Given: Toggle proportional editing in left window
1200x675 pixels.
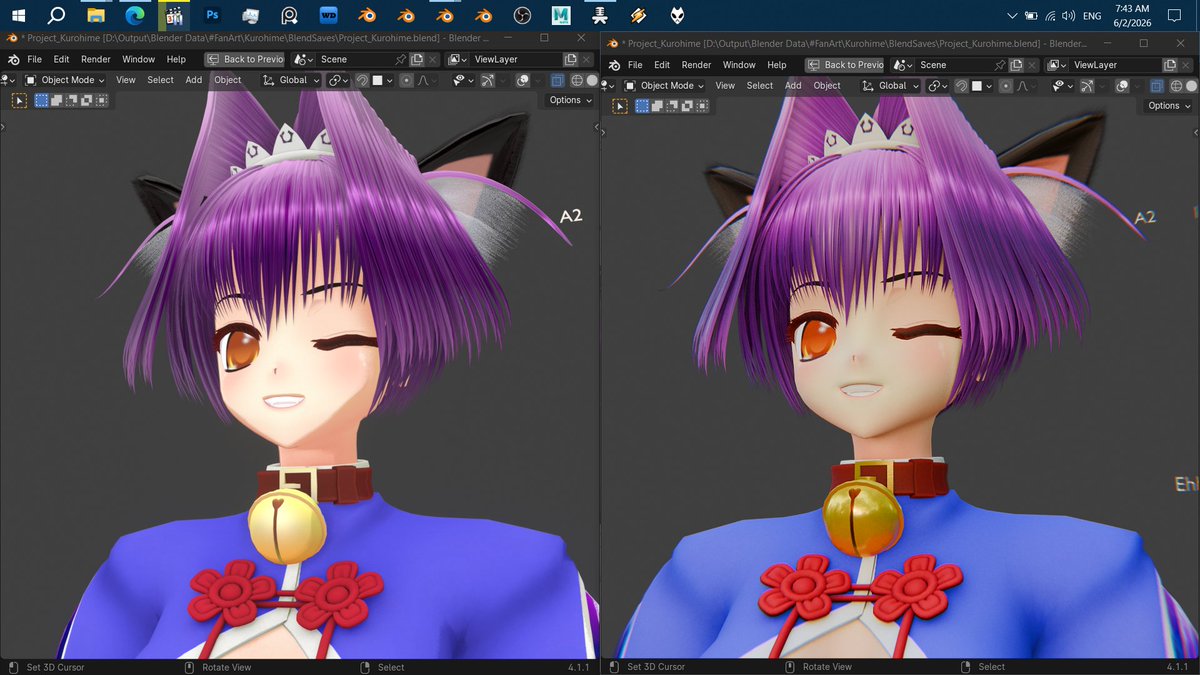Looking at the screenshot, I should 407,80.
